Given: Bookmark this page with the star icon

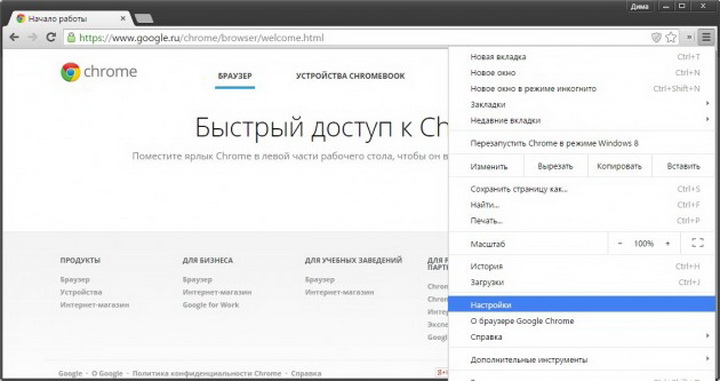Looking at the screenshot, I should (x=671, y=38).
